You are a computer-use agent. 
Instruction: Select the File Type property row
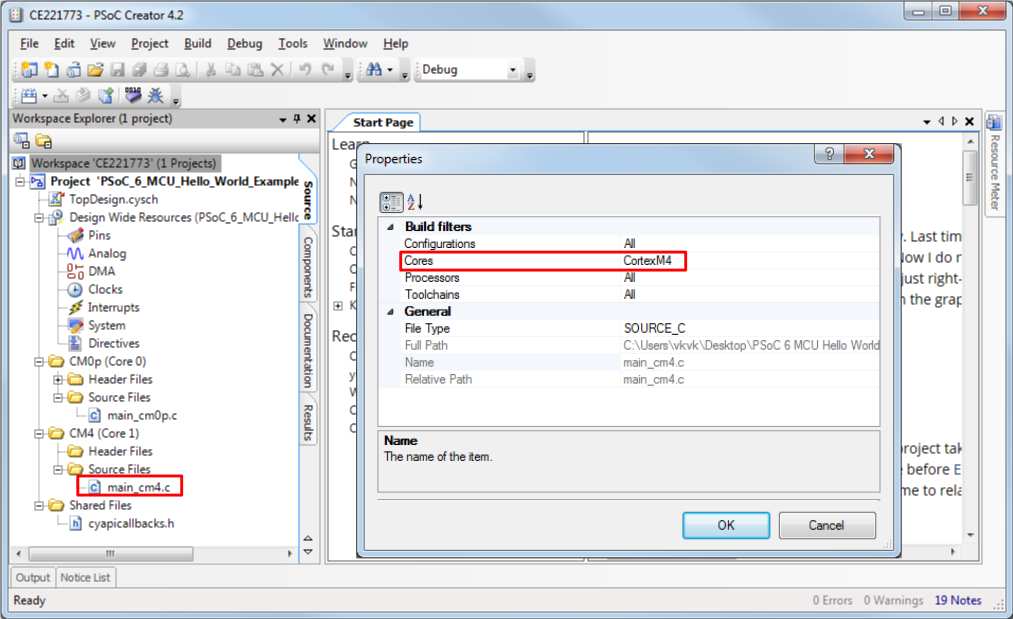point(629,328)
